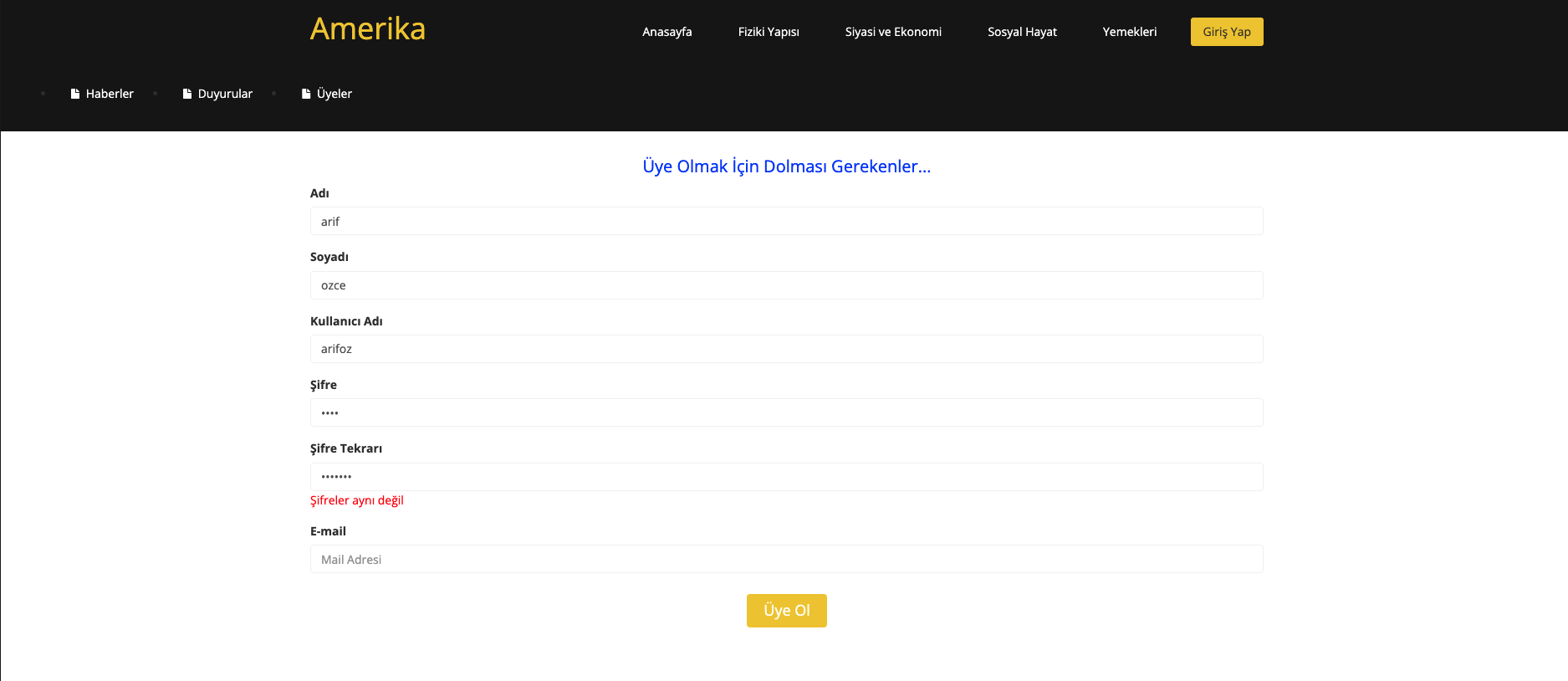The image size is (1568, 681).
Task: Click the 'Üye Olmak İçin Dolması Gerekenler...' heading
Action: click(787, 166)
